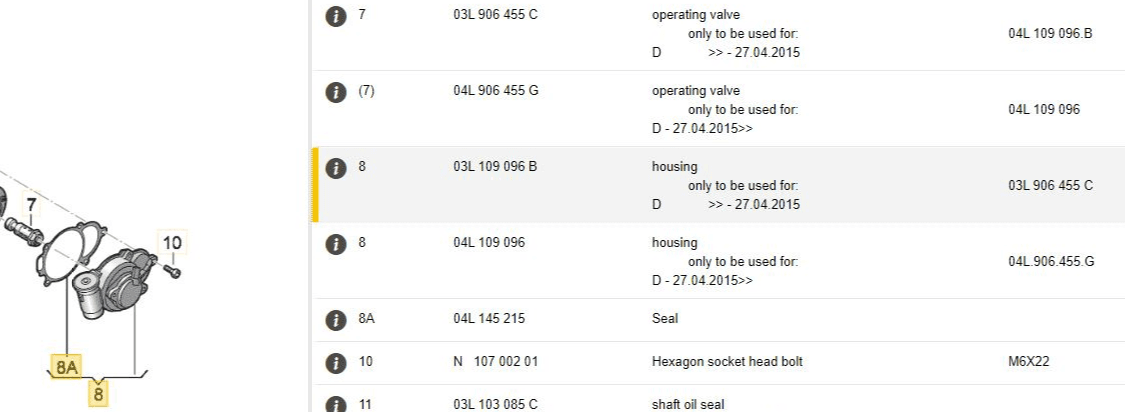Image resolution: width=1125 pixels, height=412 pixels.
Task: Click callout number 10 in the diagram
Action: [x=172, y=242]
